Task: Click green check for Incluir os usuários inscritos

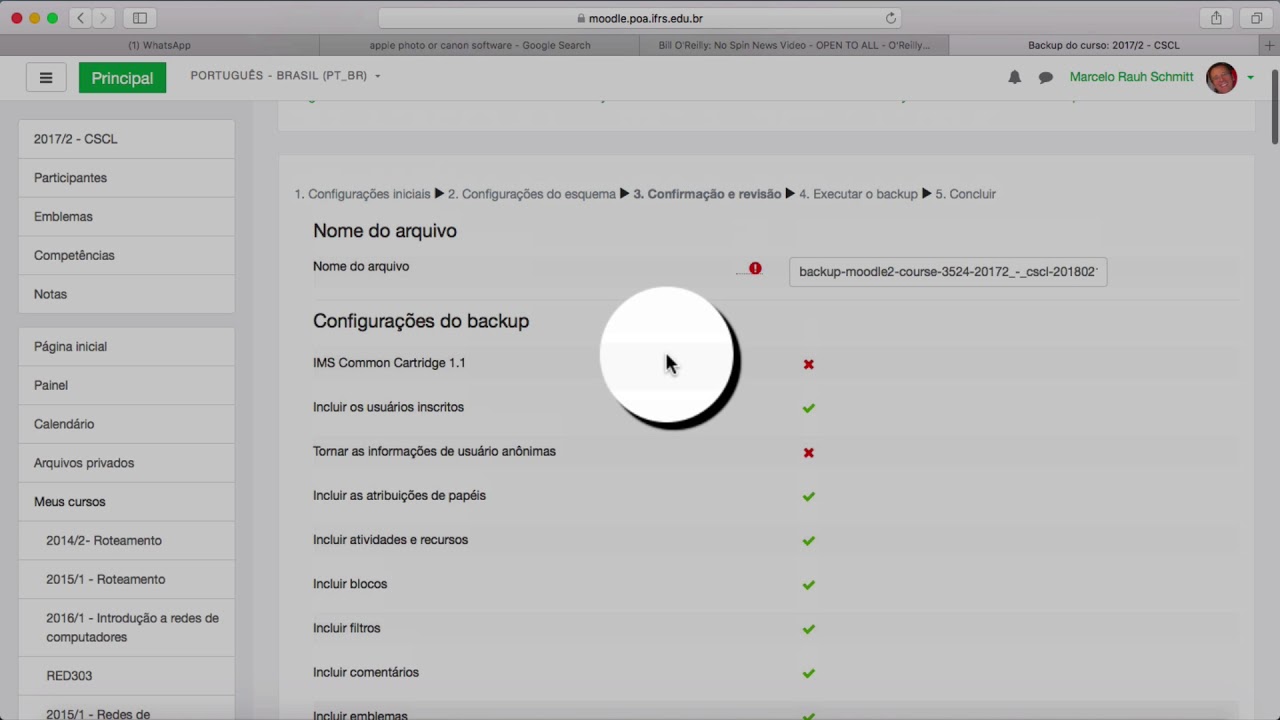Action: pos(808,408)
